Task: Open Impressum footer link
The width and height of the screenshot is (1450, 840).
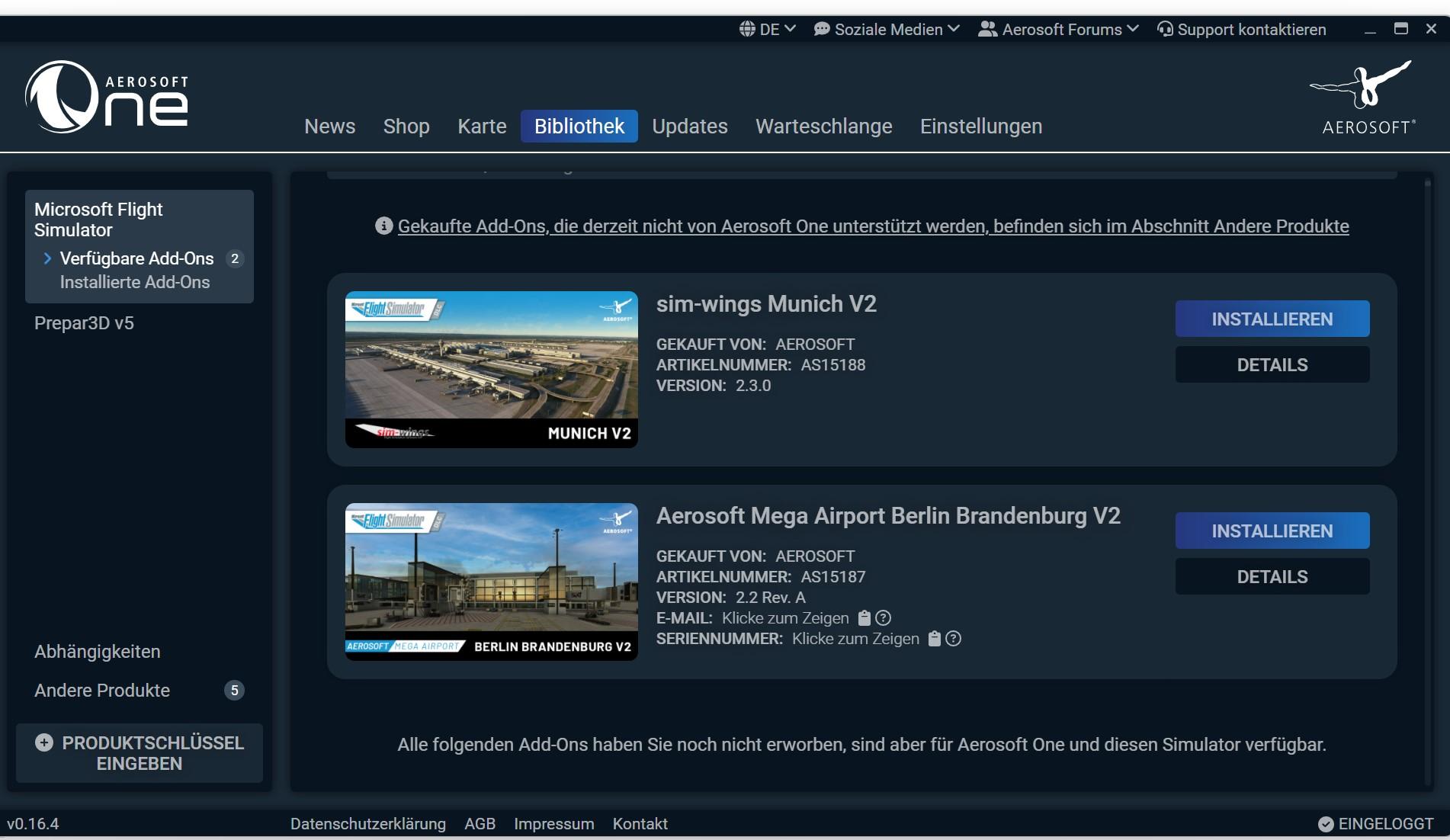Action: [554, 824]
